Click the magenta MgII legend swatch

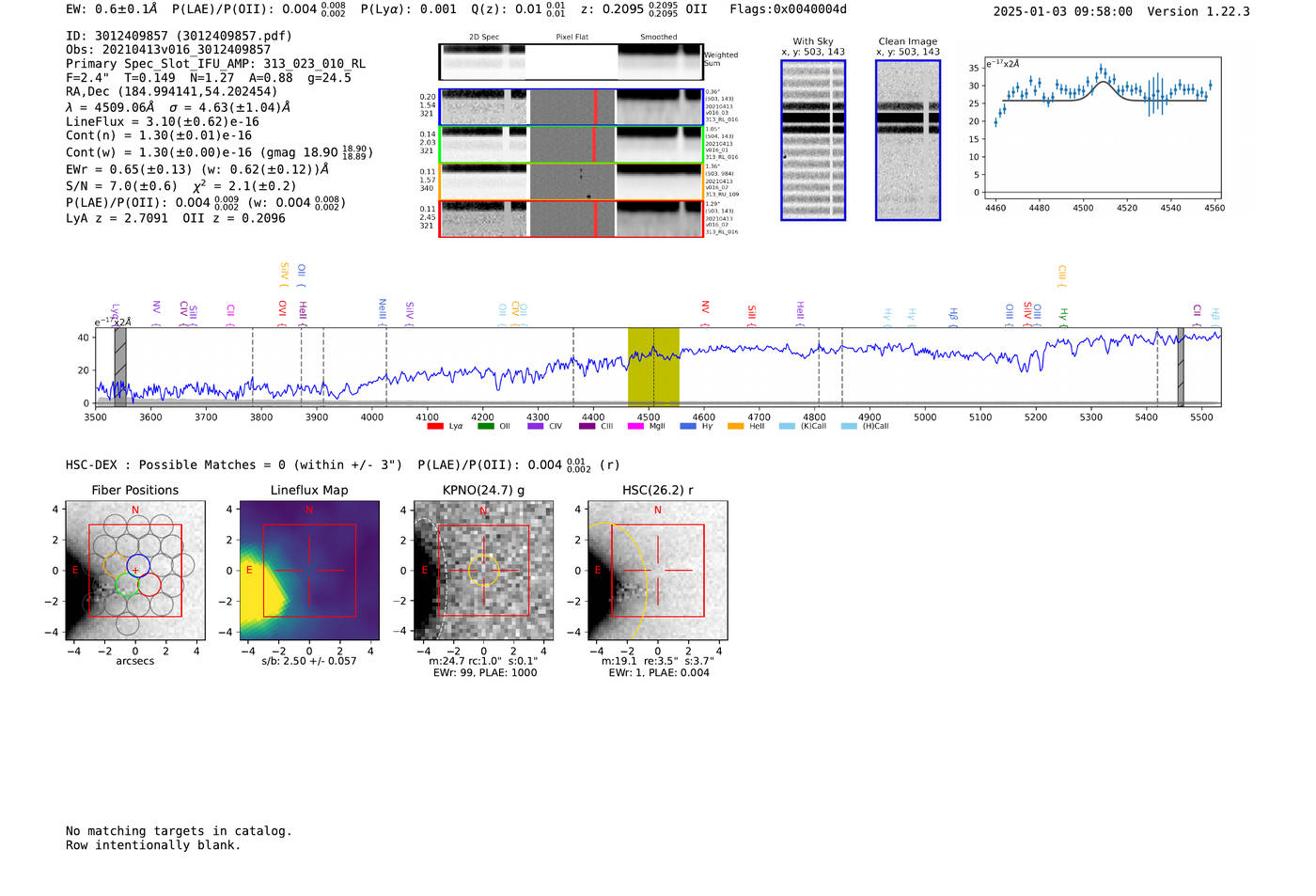click(x=635, y=427)
